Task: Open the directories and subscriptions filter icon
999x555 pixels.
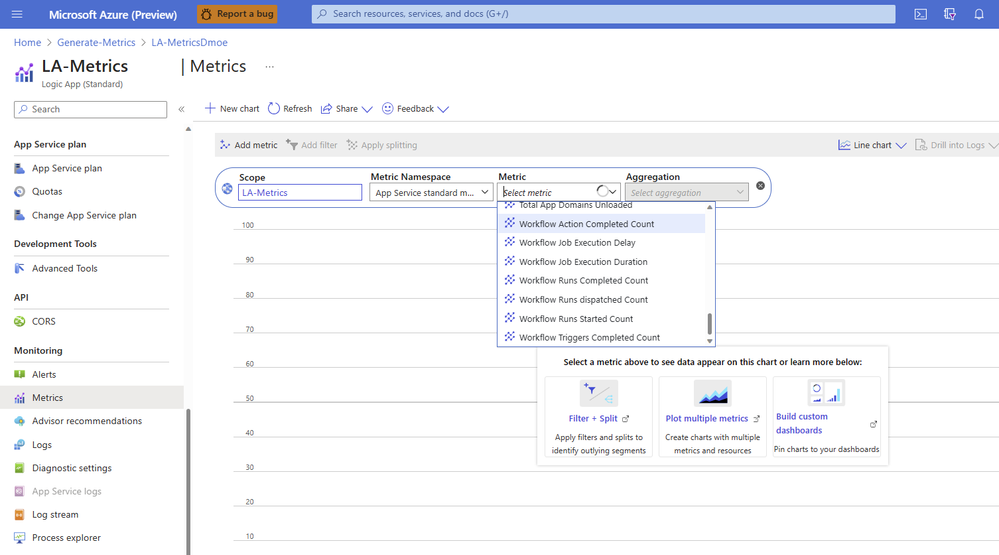Action: [949, 14]
